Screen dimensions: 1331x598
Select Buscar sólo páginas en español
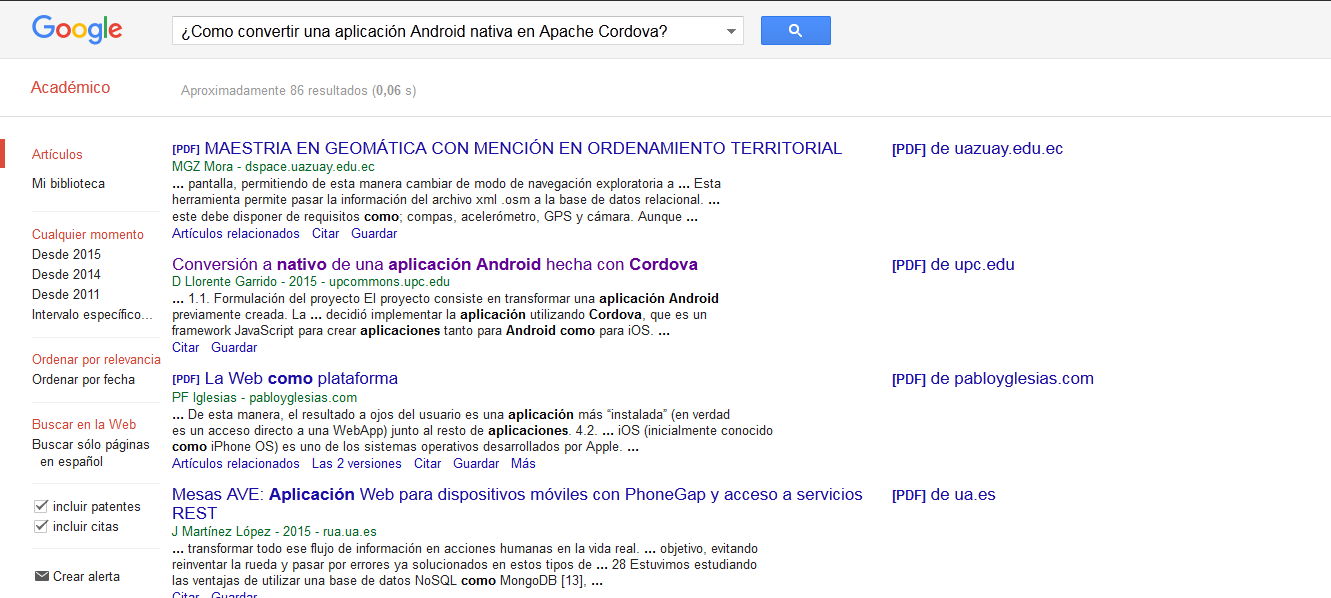click(91, 453)
